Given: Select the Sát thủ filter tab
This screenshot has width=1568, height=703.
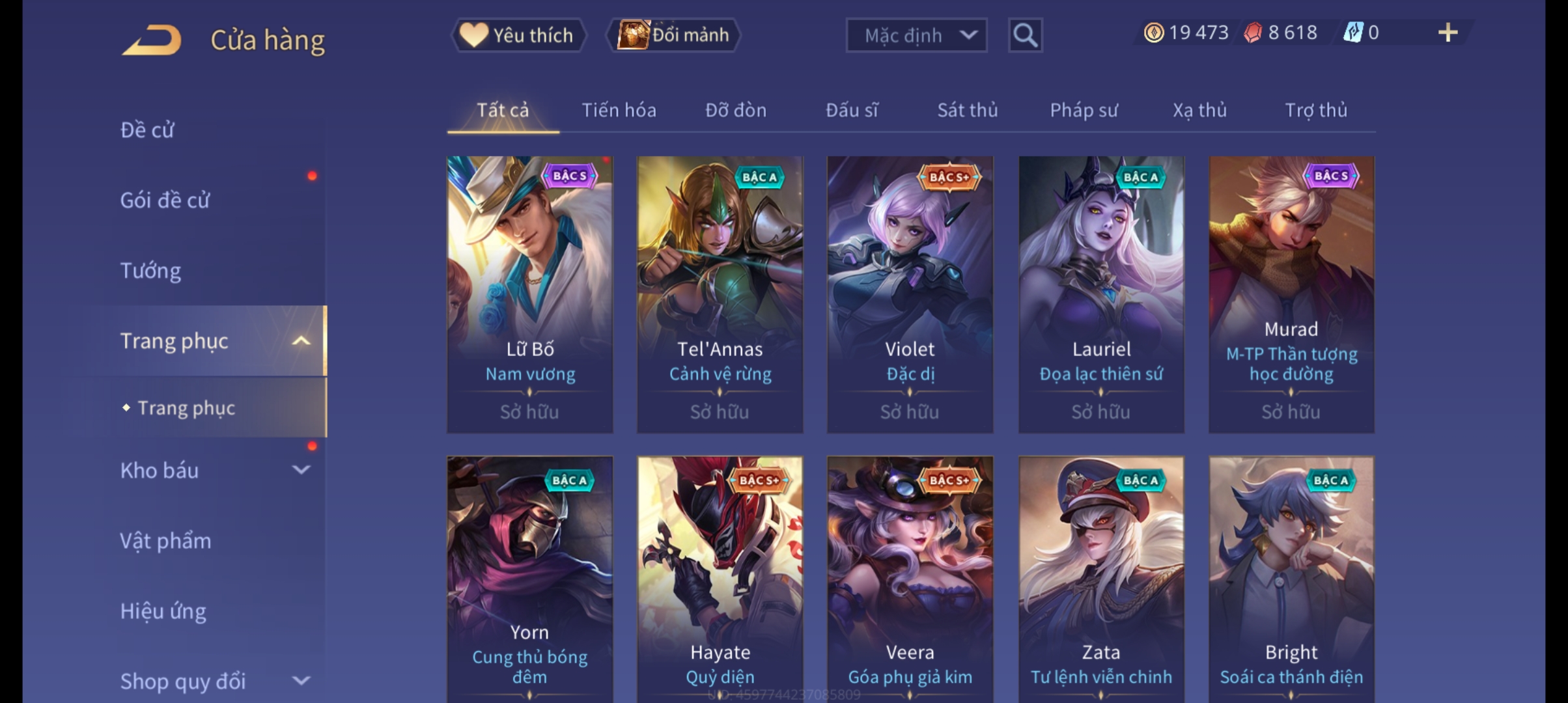Looking at the screenshot, I should 967,110.
